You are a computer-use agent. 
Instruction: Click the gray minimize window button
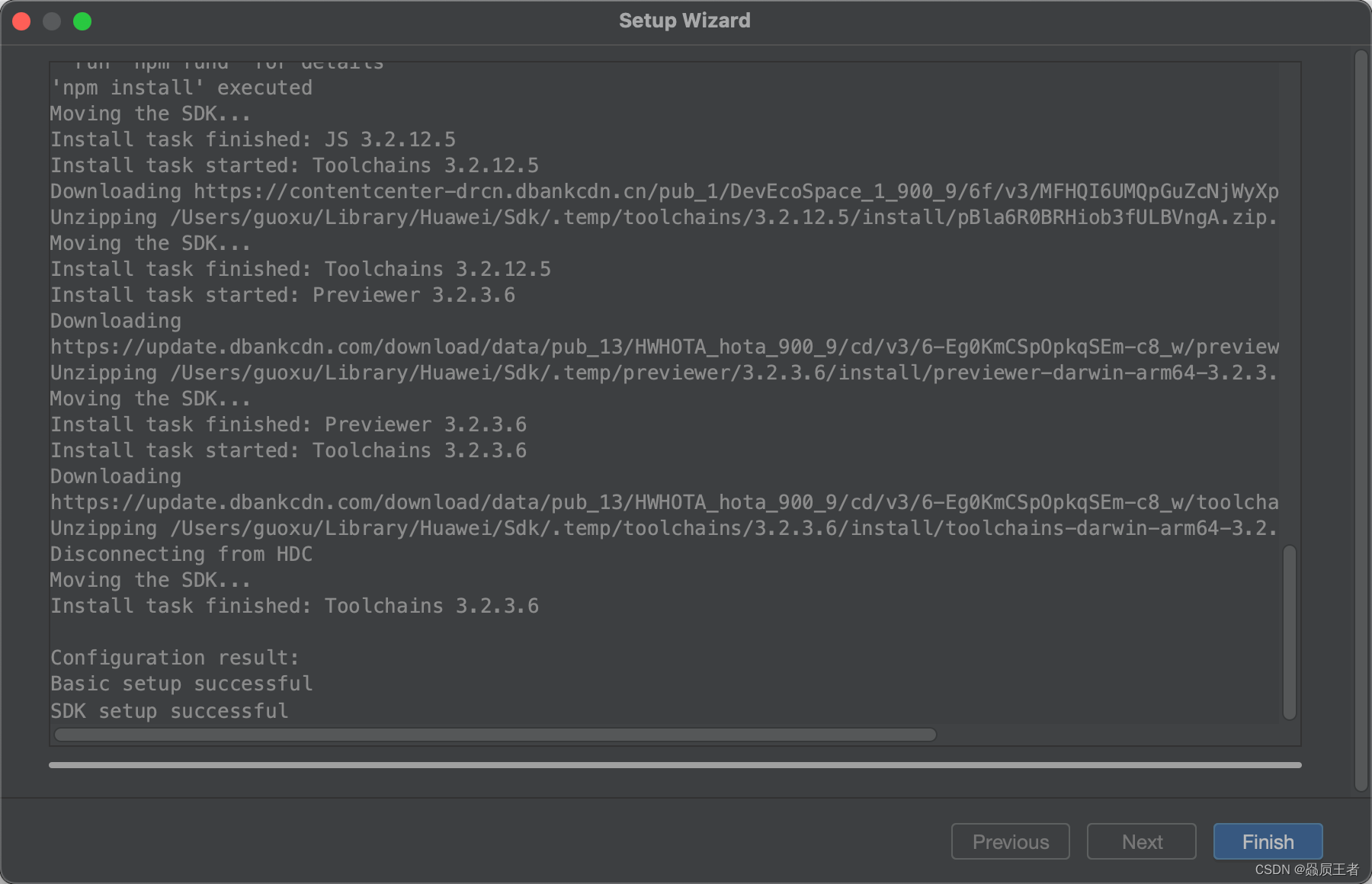[52, 21]
